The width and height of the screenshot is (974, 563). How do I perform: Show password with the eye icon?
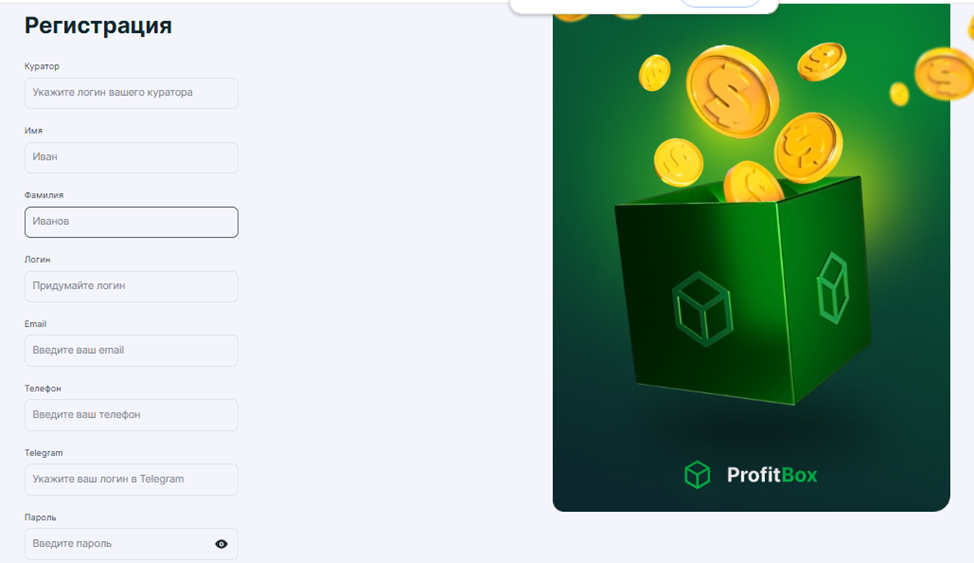point(221,544)
